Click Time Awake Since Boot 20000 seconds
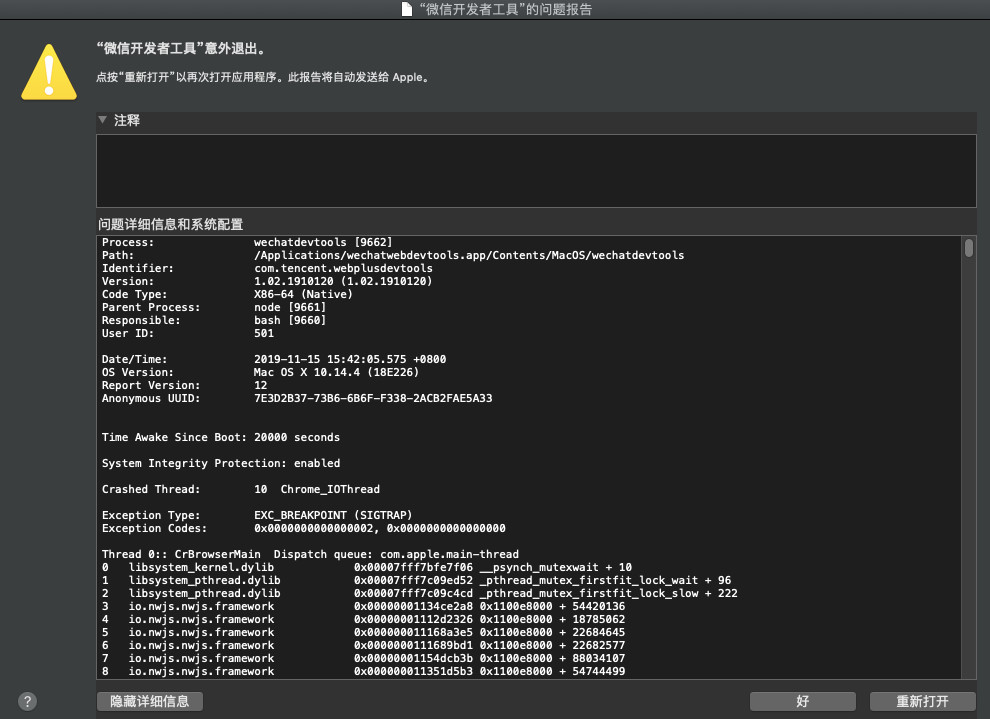The image size is (990, 719). [x=221, y=437]
